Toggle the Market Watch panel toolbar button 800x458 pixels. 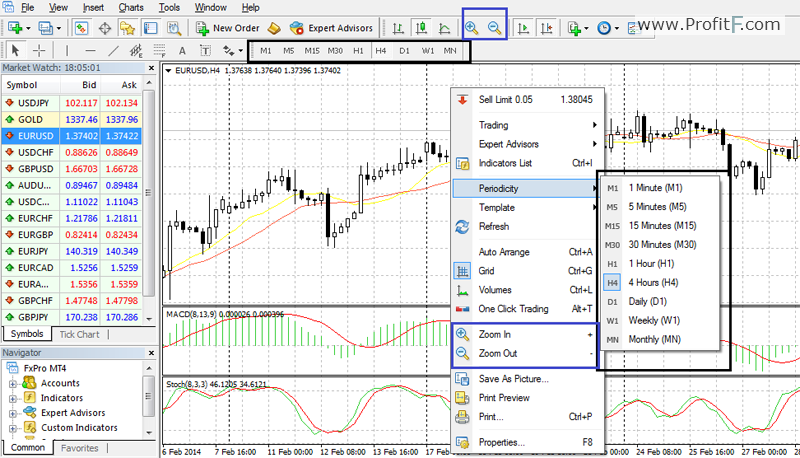coord(81,28)
